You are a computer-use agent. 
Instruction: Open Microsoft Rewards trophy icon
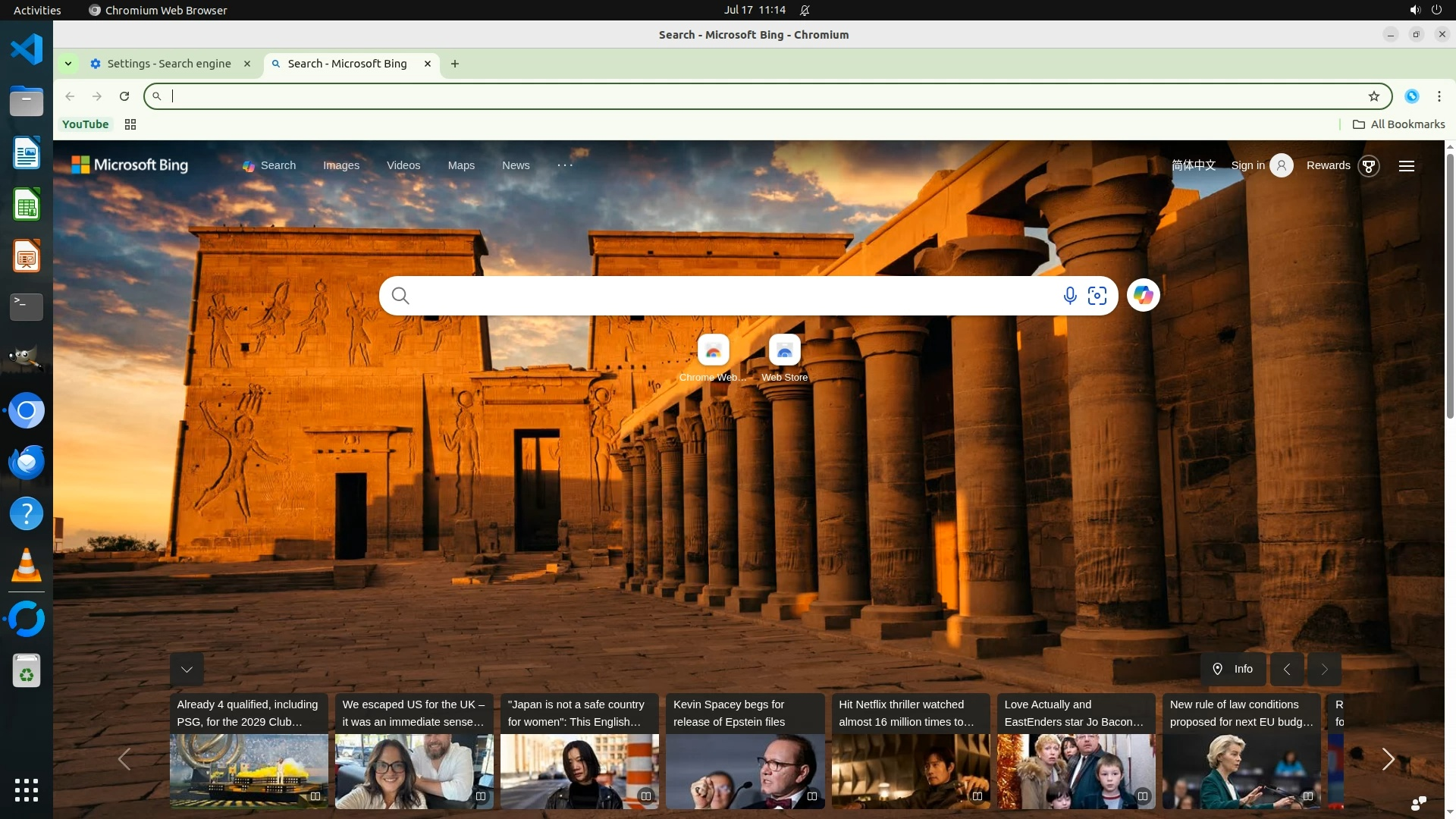tap(1369, 166)
